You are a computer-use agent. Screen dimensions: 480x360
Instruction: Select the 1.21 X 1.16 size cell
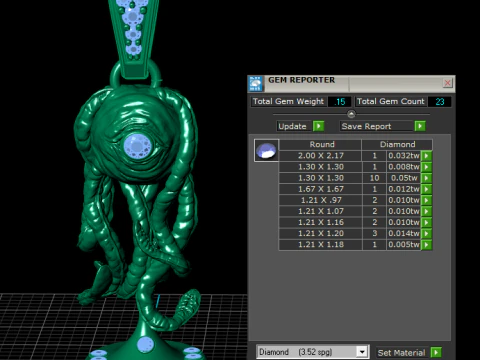tap(320, 222)
